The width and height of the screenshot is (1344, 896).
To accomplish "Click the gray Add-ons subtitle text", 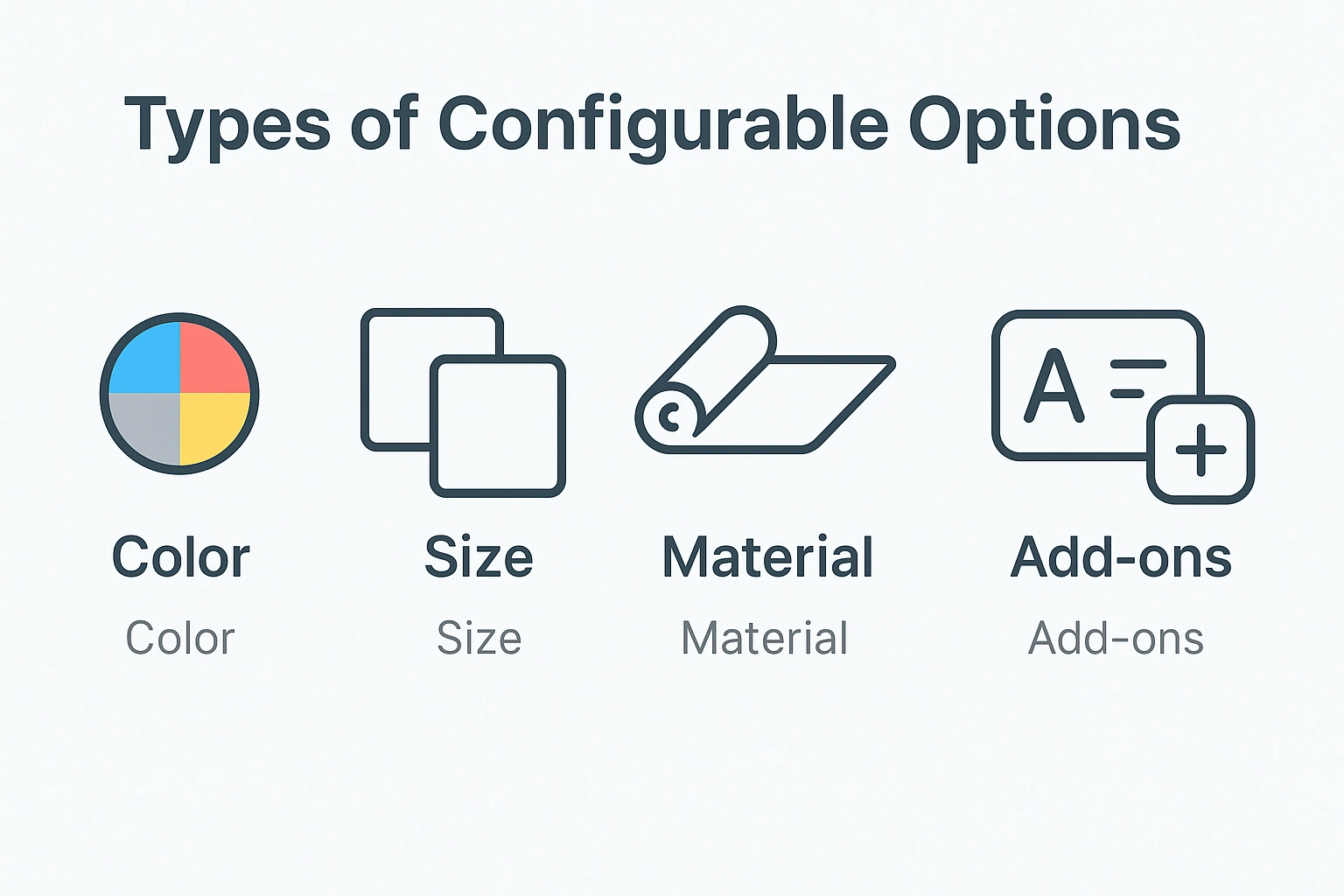I will pyautogui.click(x=1116, y=638).
